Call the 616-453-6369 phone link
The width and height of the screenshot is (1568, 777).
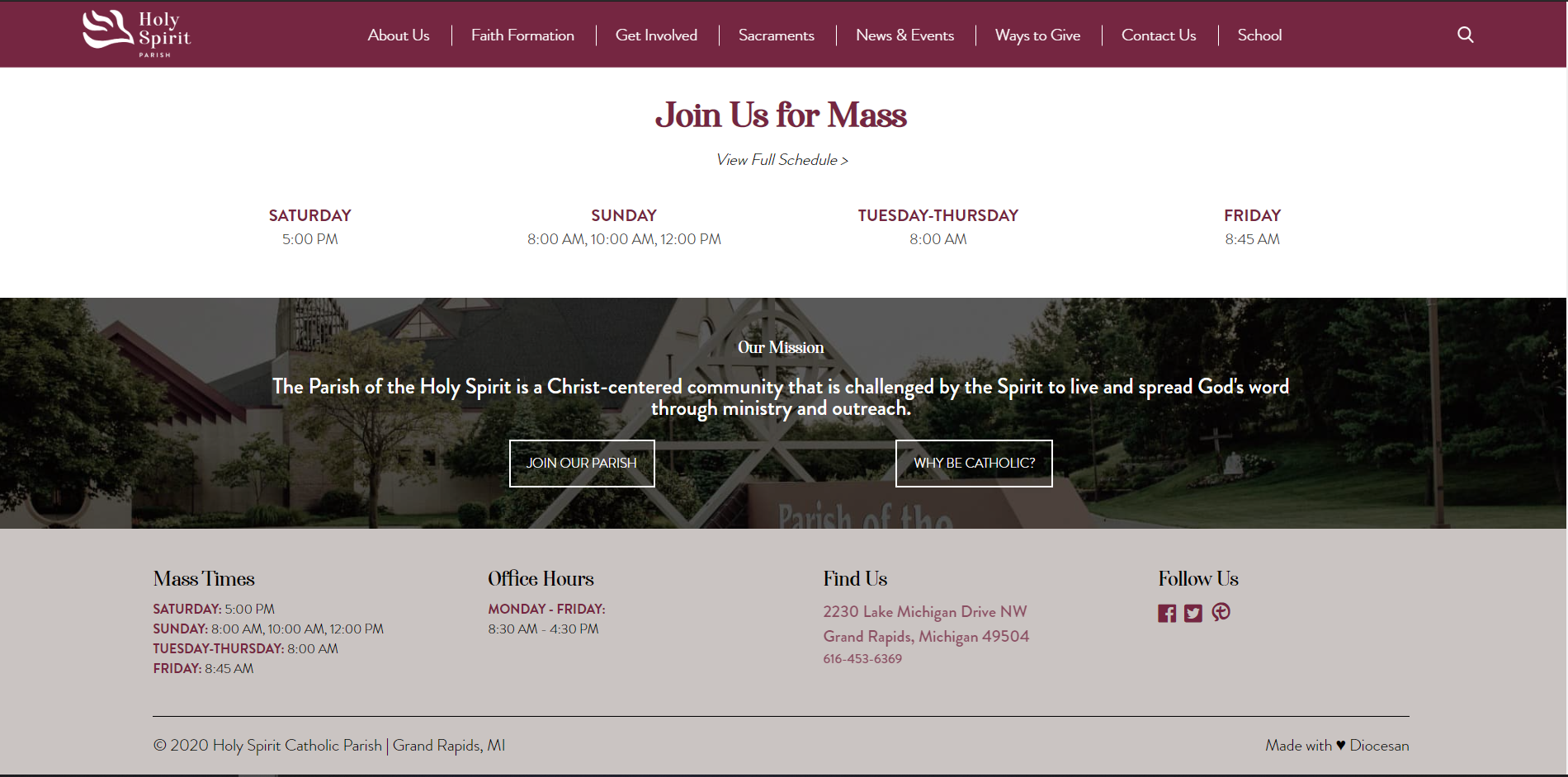[862, 659]
